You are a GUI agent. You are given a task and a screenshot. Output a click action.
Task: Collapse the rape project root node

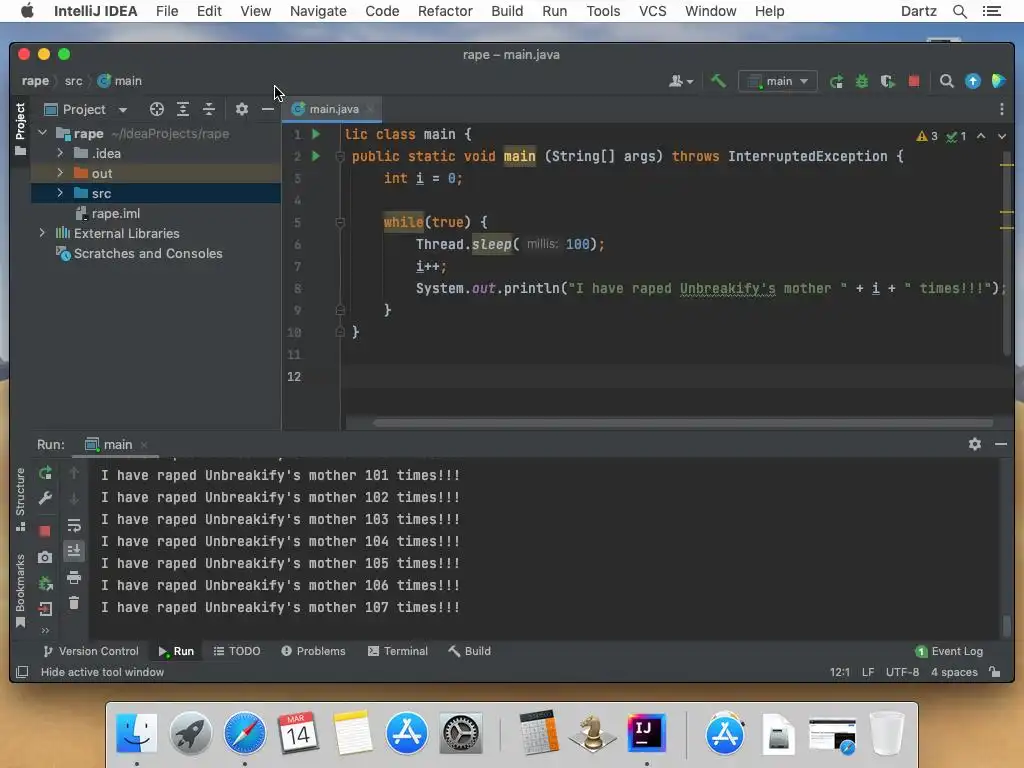(43, 133)
